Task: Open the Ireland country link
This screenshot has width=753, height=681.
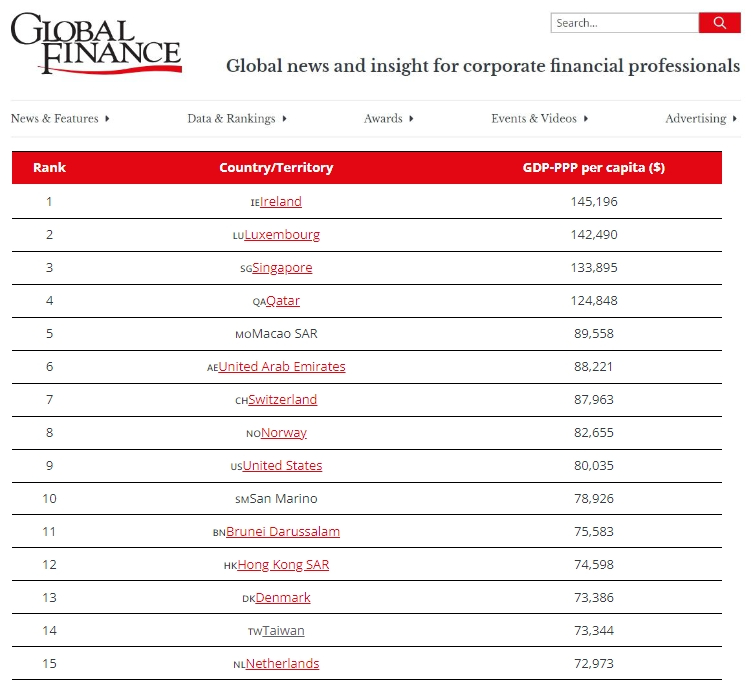Action: (x=281, y=202)
